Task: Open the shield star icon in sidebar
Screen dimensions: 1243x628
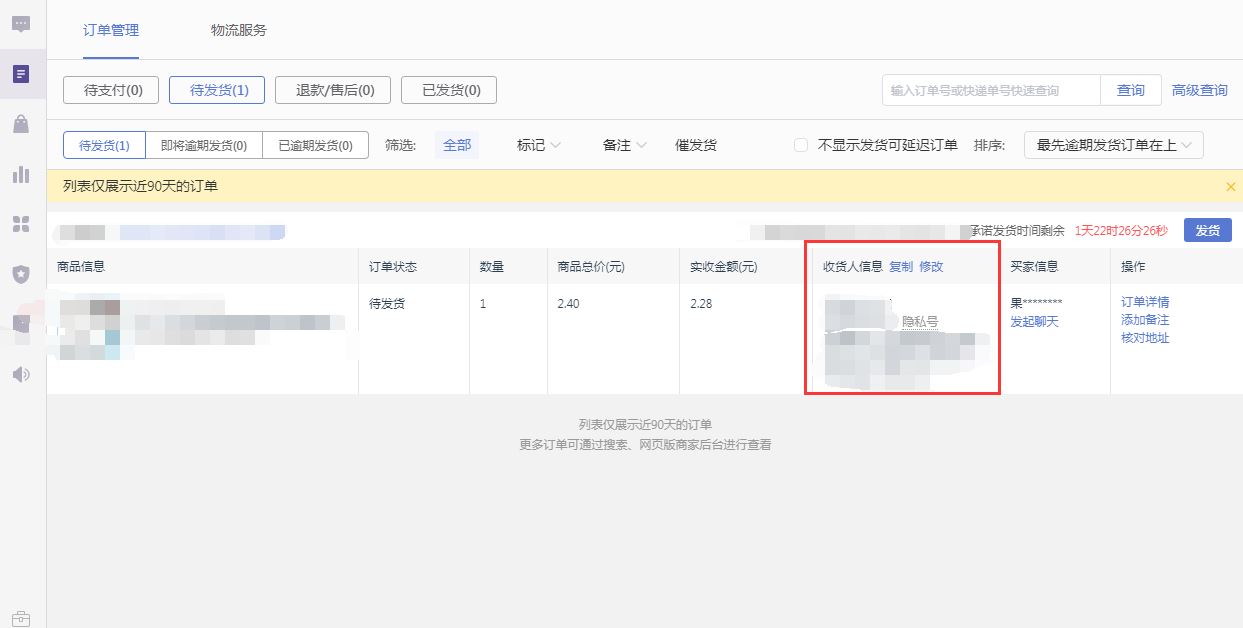Action: [x=21, y=274]
